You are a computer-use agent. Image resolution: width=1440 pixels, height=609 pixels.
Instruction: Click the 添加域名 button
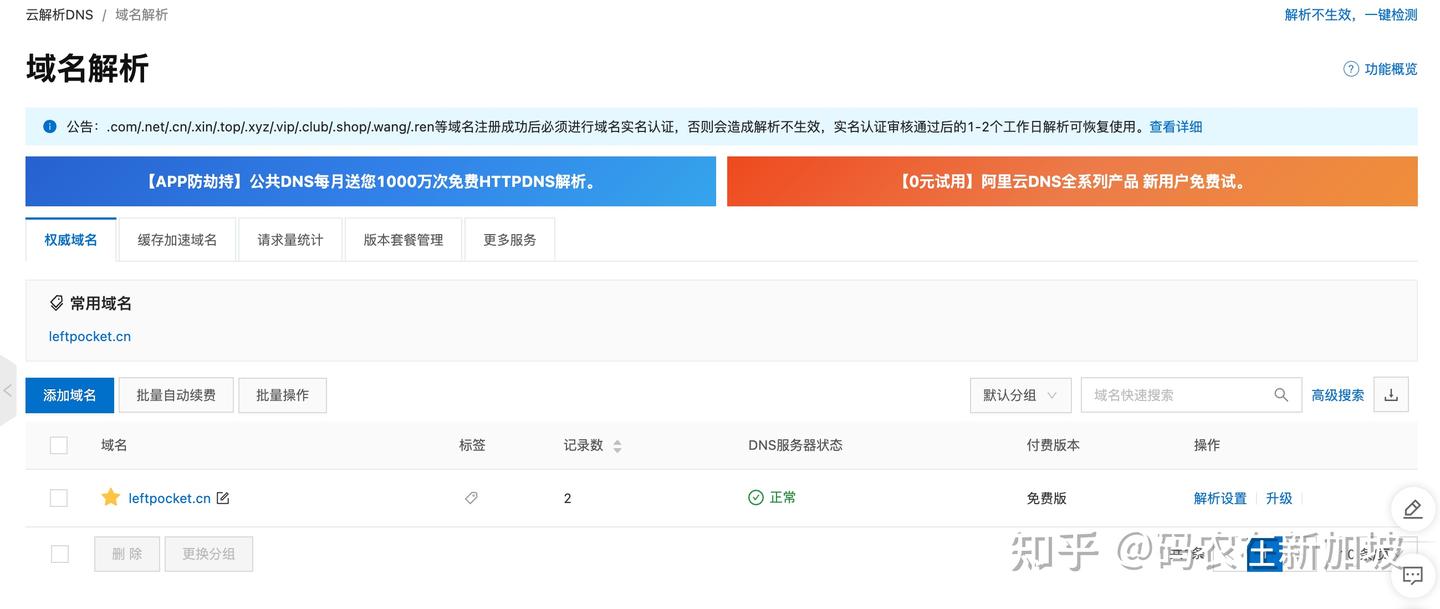(70, 395)
